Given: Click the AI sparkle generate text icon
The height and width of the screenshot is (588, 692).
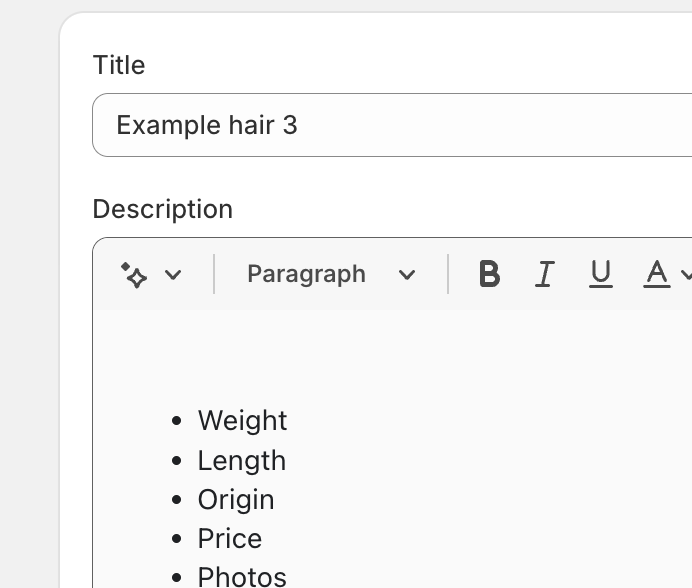Looking at the screenshot, I should (134, 274).
